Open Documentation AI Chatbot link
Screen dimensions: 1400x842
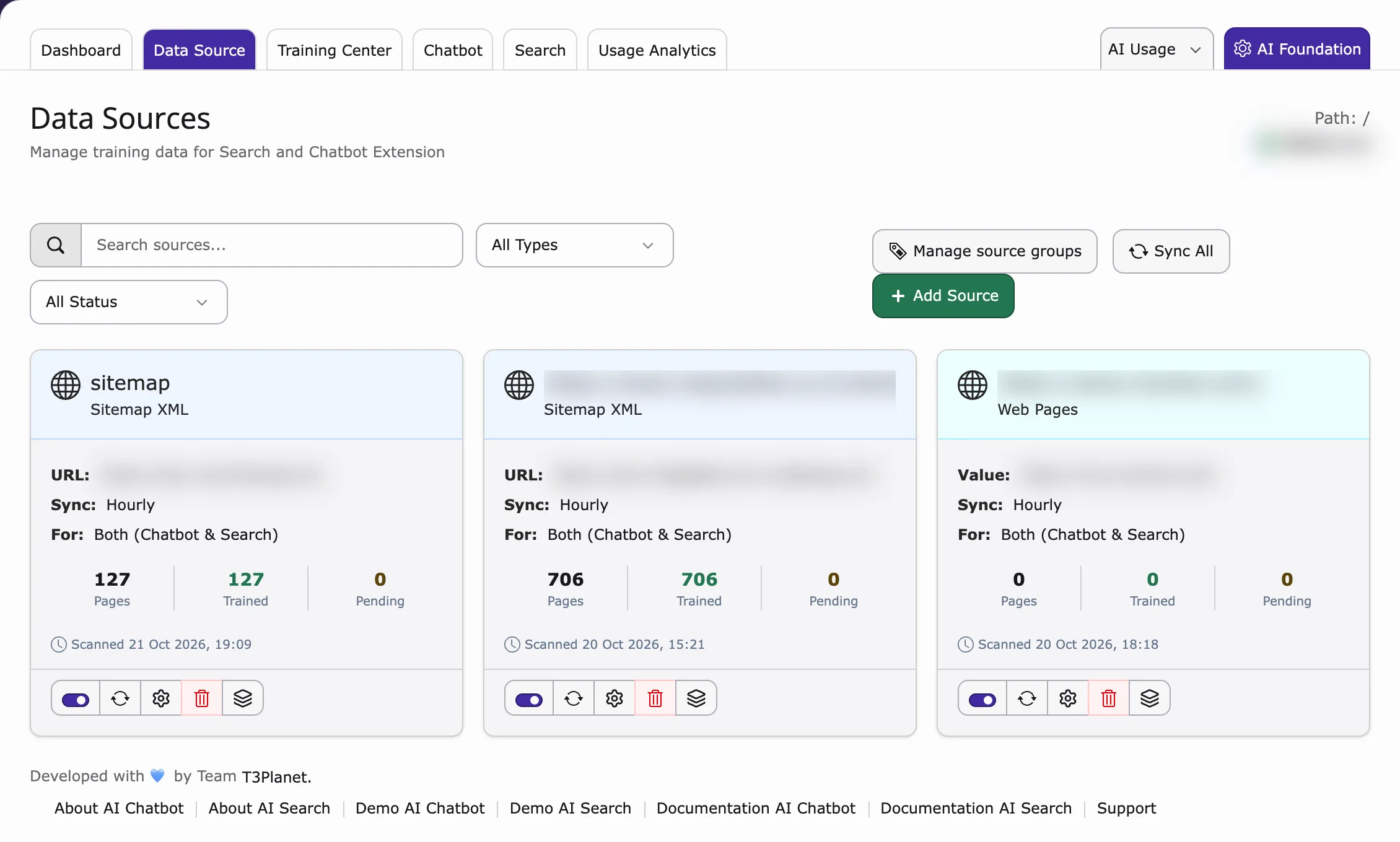756,809
